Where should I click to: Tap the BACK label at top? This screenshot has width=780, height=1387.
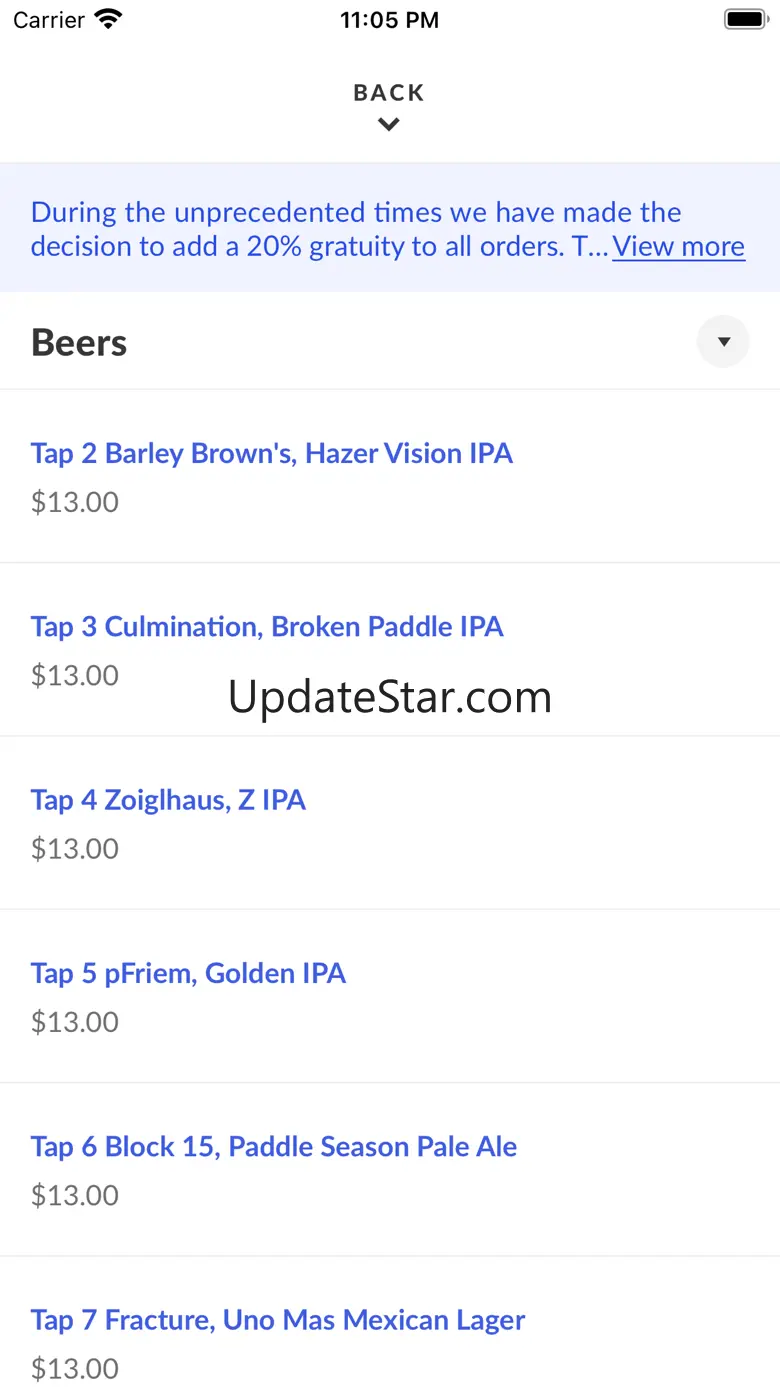pyautogui.click(x=389, y=93)
